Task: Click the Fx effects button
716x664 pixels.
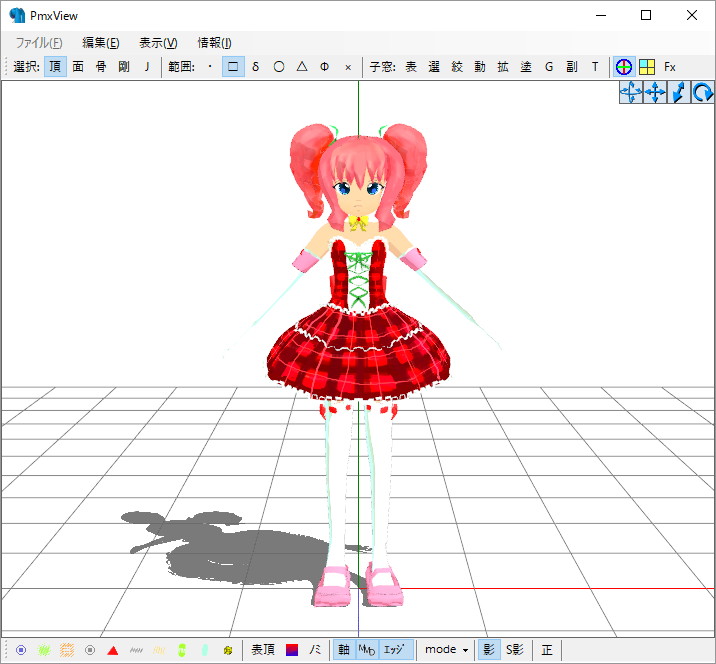Action: point(670,67)
